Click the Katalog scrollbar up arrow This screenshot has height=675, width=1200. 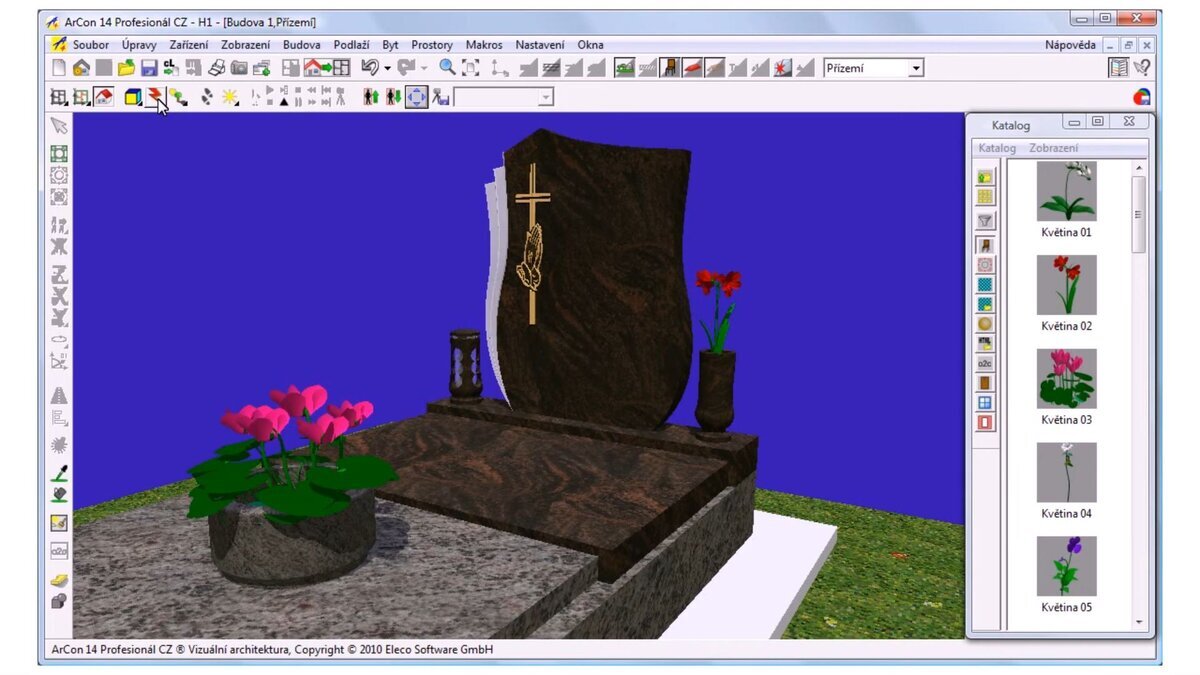pos(1139,168)
